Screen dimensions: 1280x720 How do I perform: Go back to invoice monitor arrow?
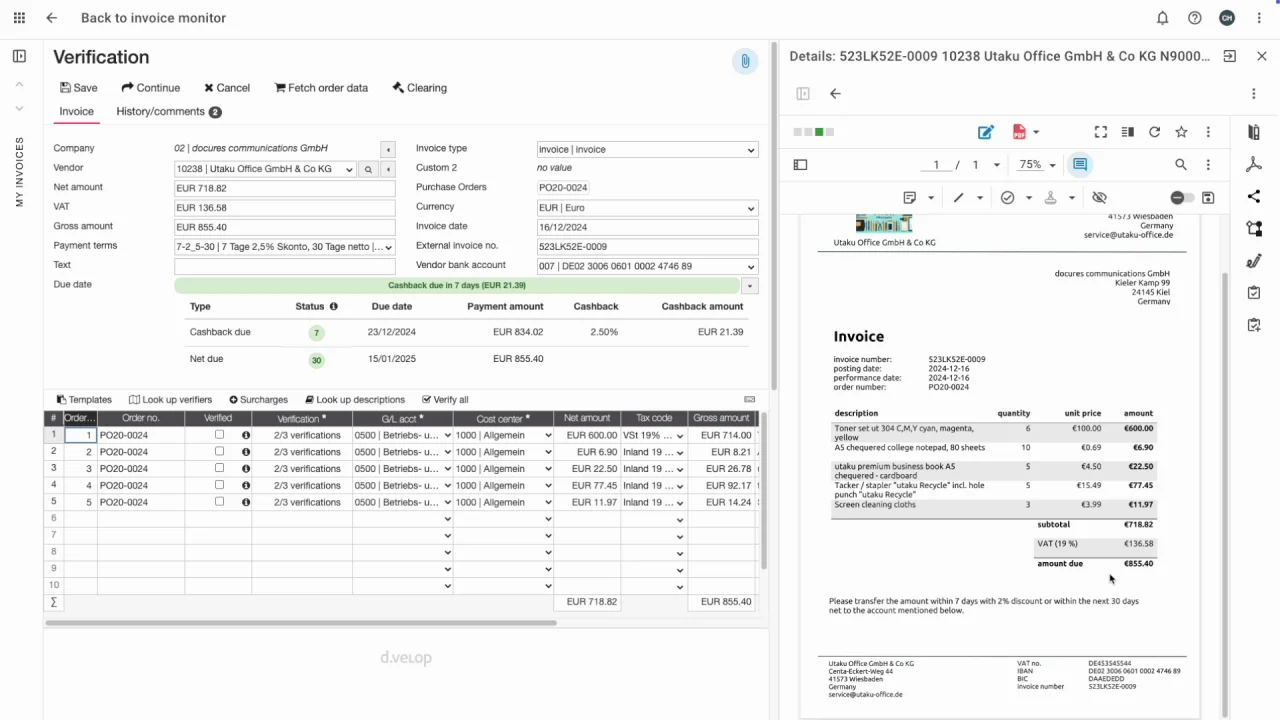pyautogui.click(x=52, y=18)
